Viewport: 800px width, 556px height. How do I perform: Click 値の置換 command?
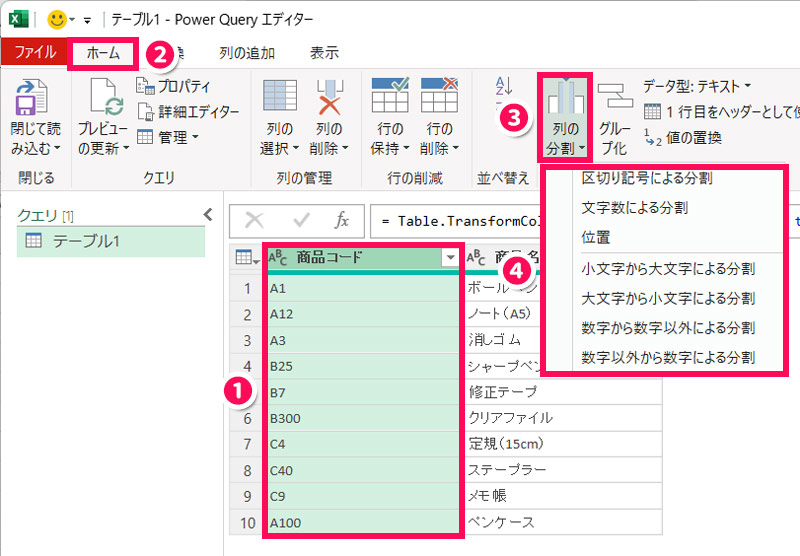[x=683, y=137]
